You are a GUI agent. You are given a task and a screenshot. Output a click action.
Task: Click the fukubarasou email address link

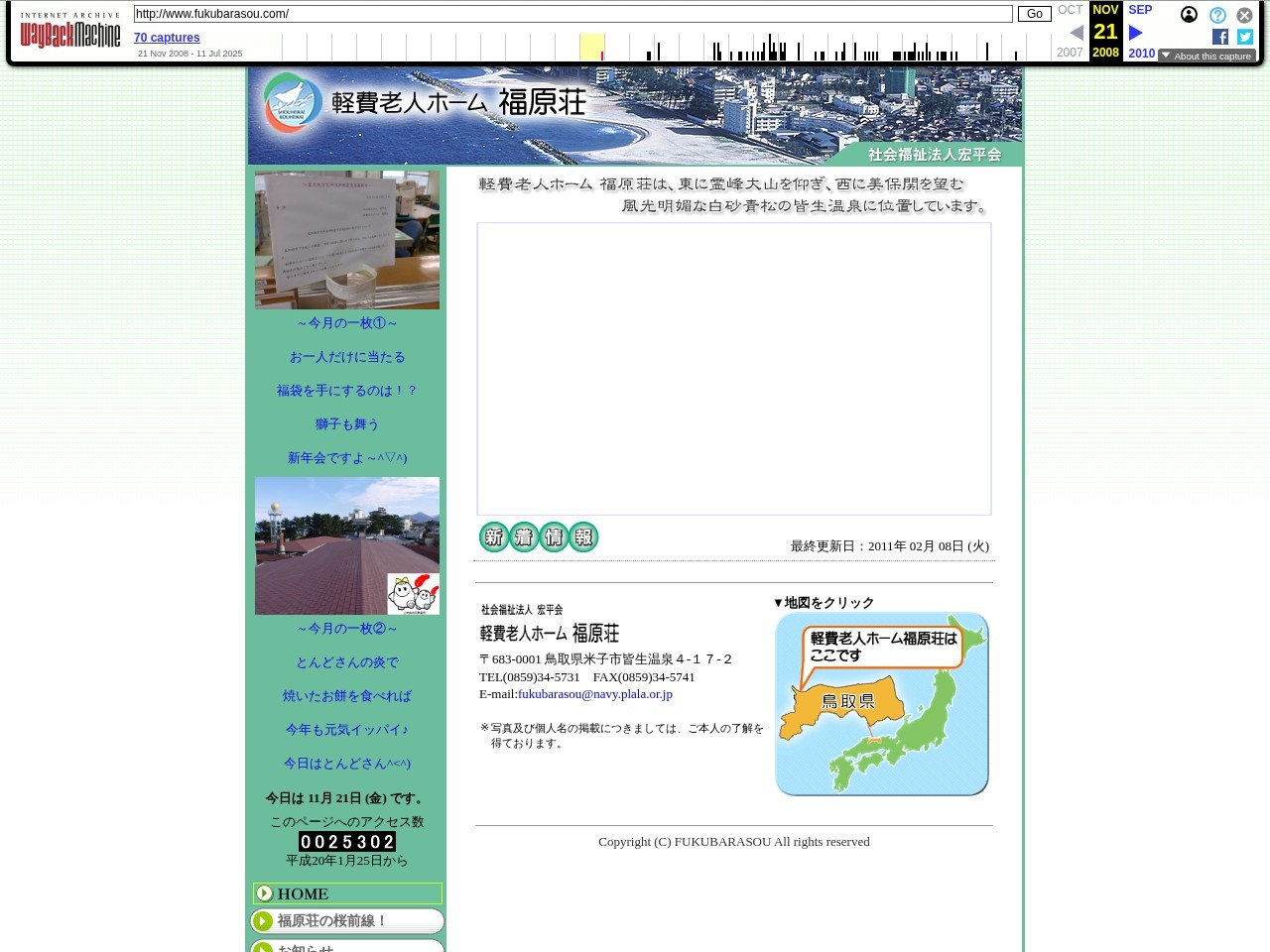pyautogui.click(x=595, y=694)
